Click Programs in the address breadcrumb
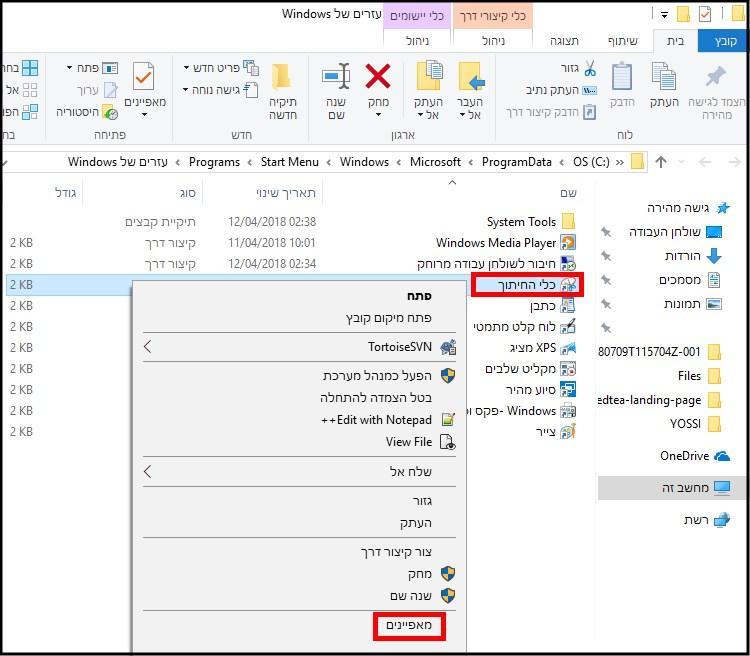Screen dimensions: 750x656 [214, 162]
